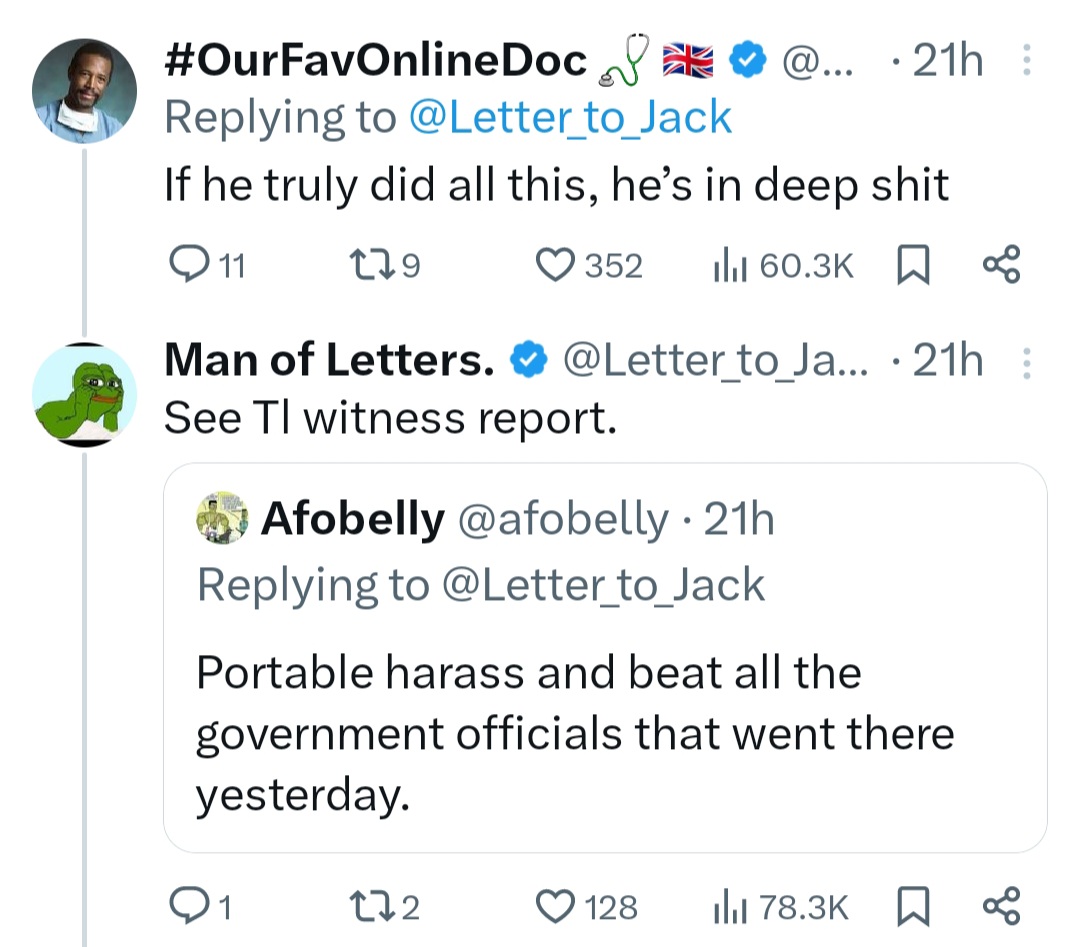
Task: Open the @Letter_to_Jack mention link
Action: click(570, 118)
